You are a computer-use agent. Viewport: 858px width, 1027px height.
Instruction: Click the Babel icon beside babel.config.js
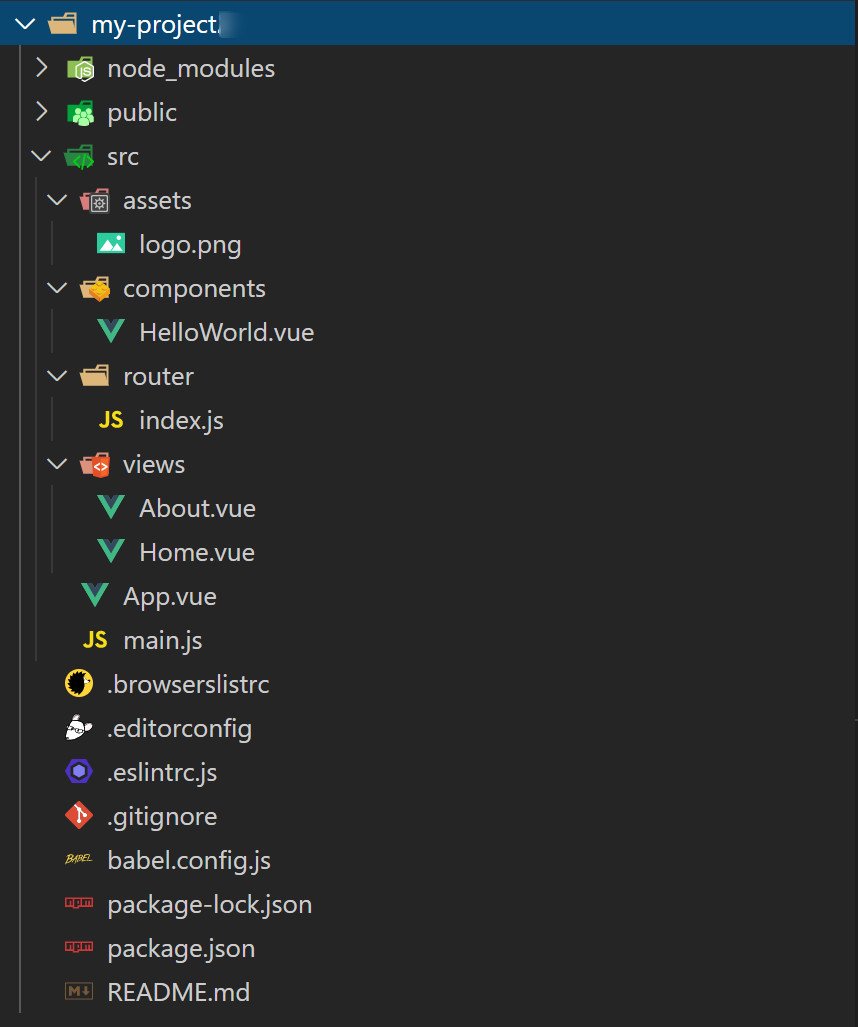pos(79,859)
